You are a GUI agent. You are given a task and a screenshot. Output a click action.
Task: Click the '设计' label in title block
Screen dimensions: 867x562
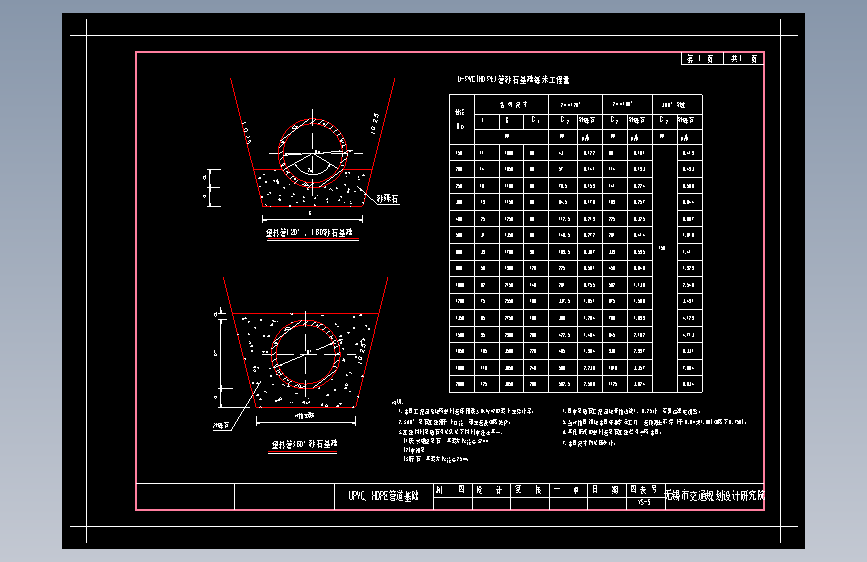490,490
